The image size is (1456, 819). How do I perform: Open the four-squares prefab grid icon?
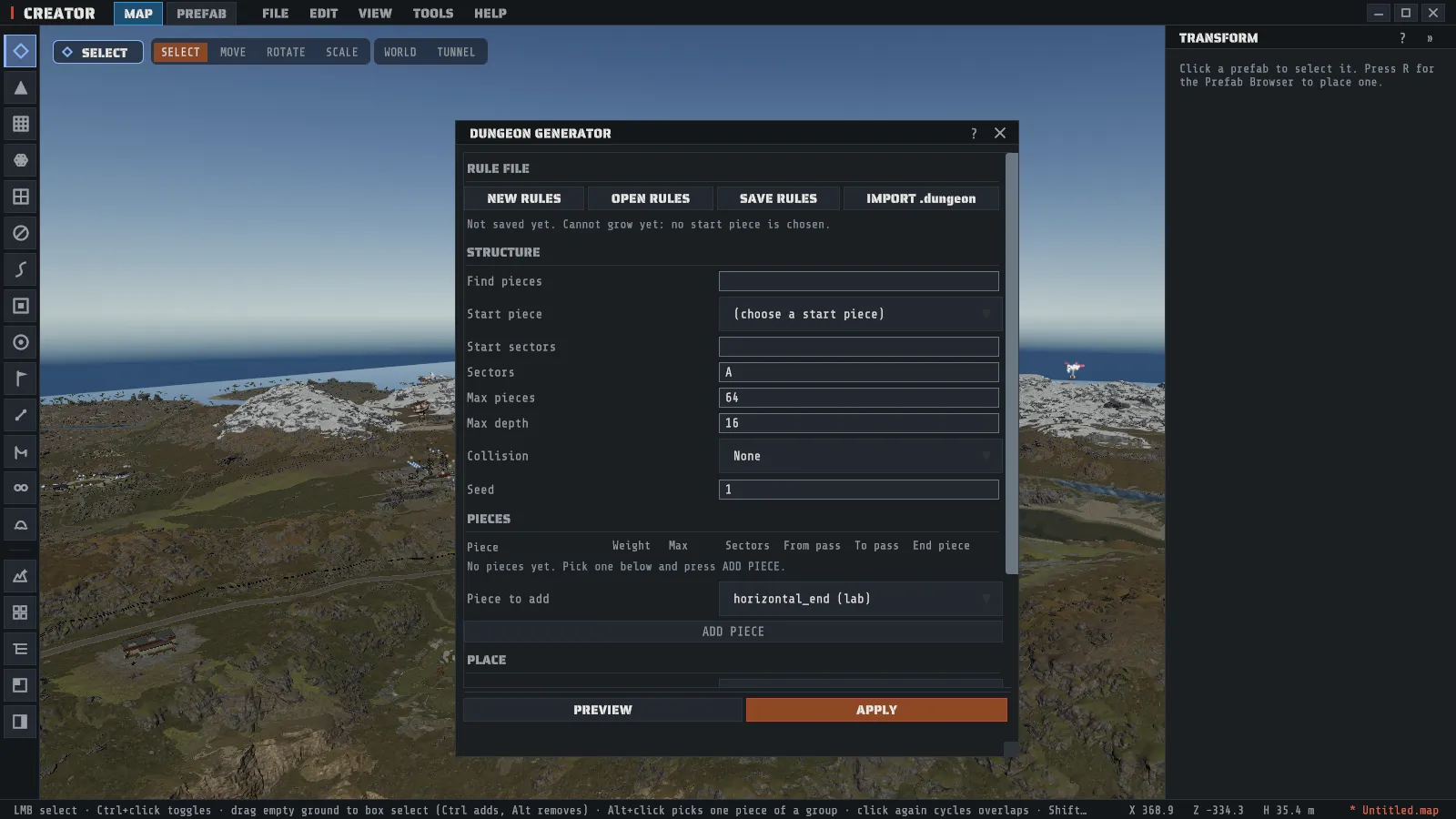20,612
